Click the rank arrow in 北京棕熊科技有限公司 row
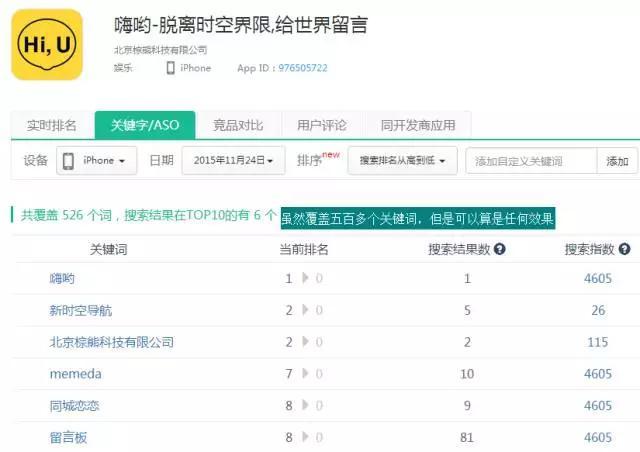 [x=305, y=342]
